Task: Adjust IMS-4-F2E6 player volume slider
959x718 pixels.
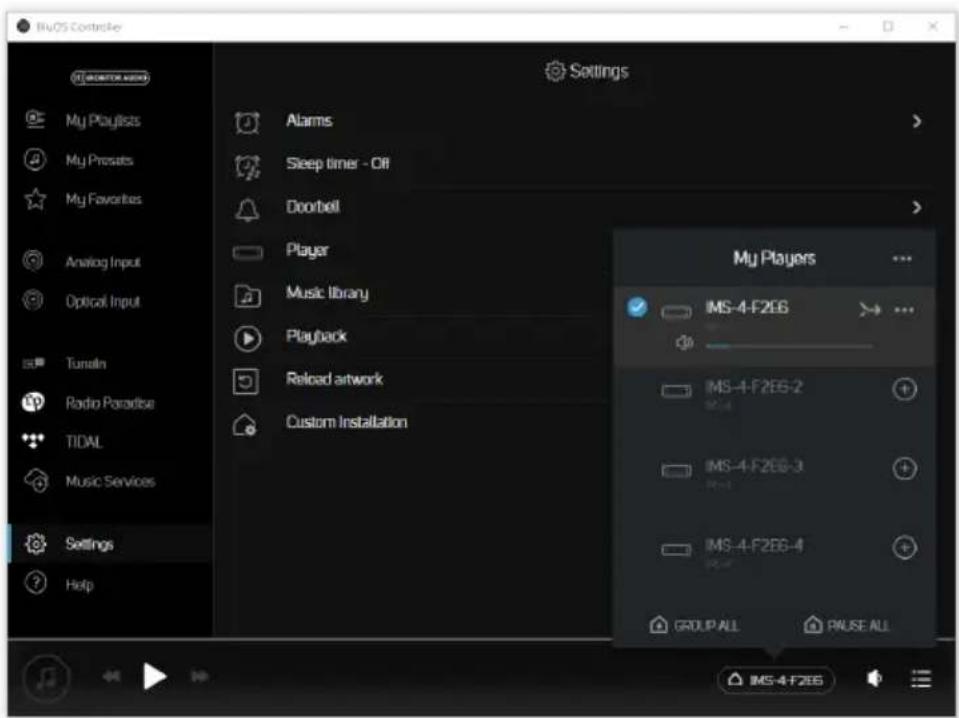Action: pyautogui.click(x=790, y=346)
